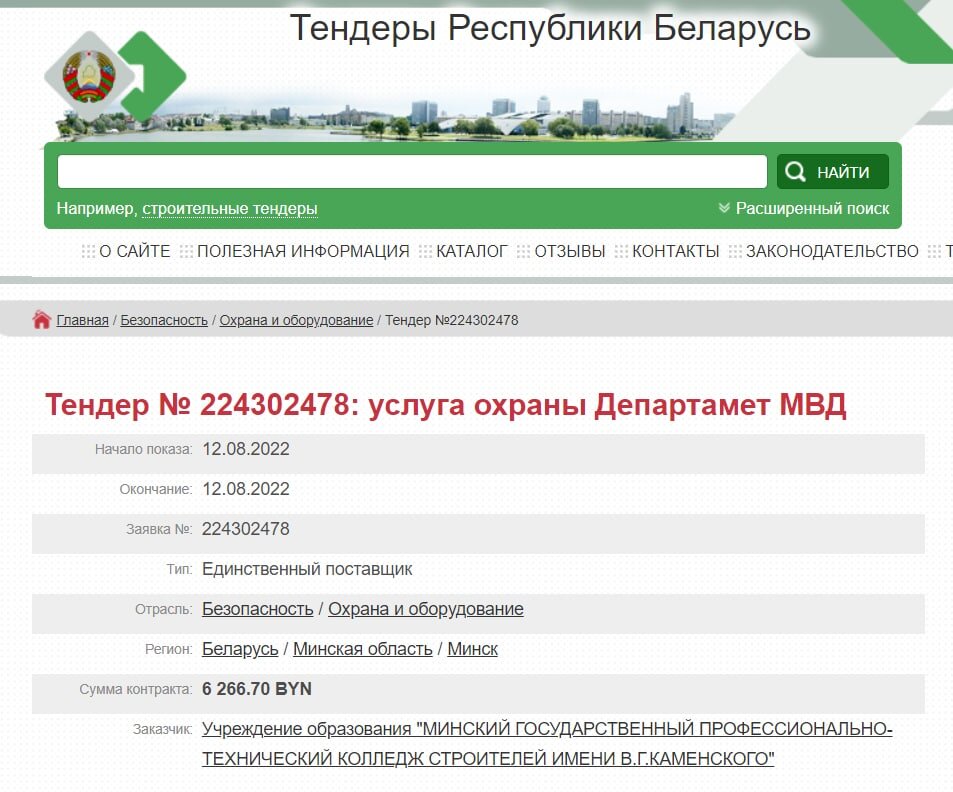This screenshot has width=953, height=792.
Task: Open the Минск region link
Action: (472, 649)
